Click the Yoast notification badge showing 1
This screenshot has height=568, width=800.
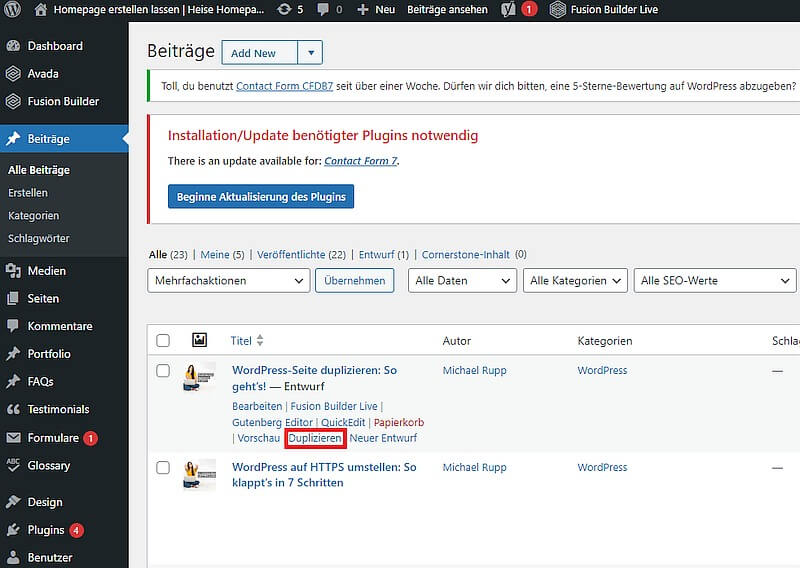(x=529, y=9)
